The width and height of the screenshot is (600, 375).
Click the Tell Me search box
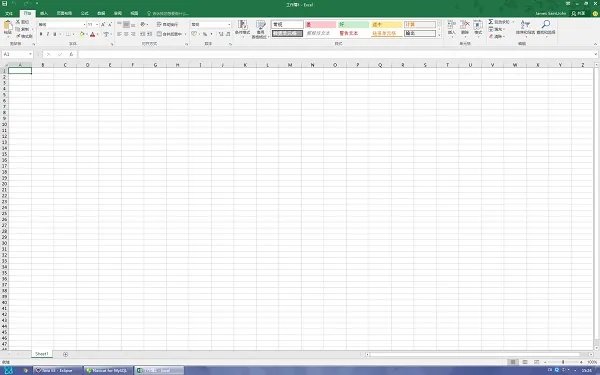(168, 13)
